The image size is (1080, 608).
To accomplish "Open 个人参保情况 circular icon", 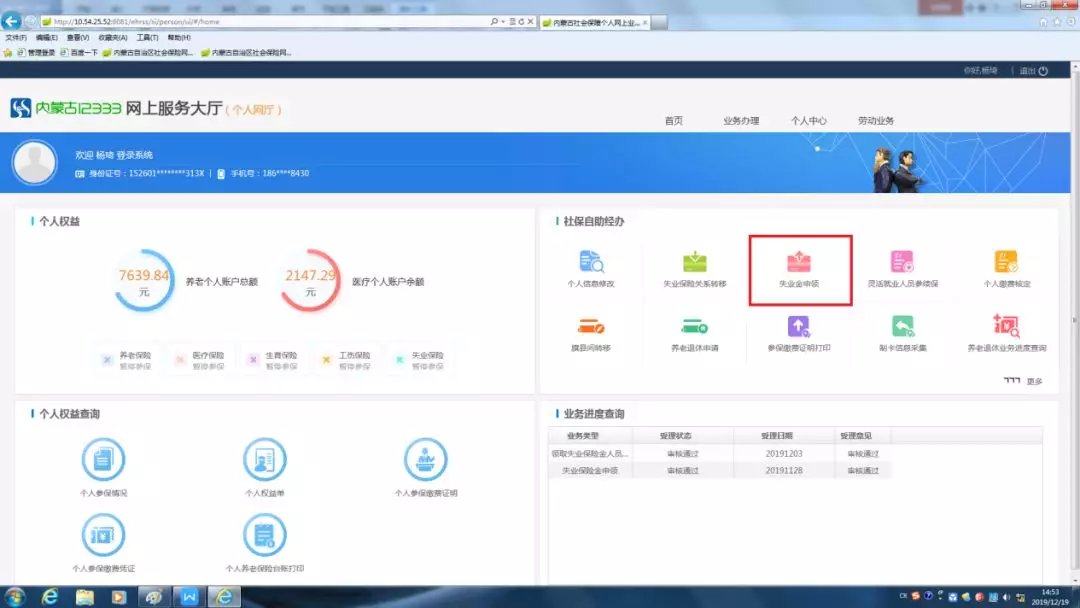I will (x=103, y=463).
